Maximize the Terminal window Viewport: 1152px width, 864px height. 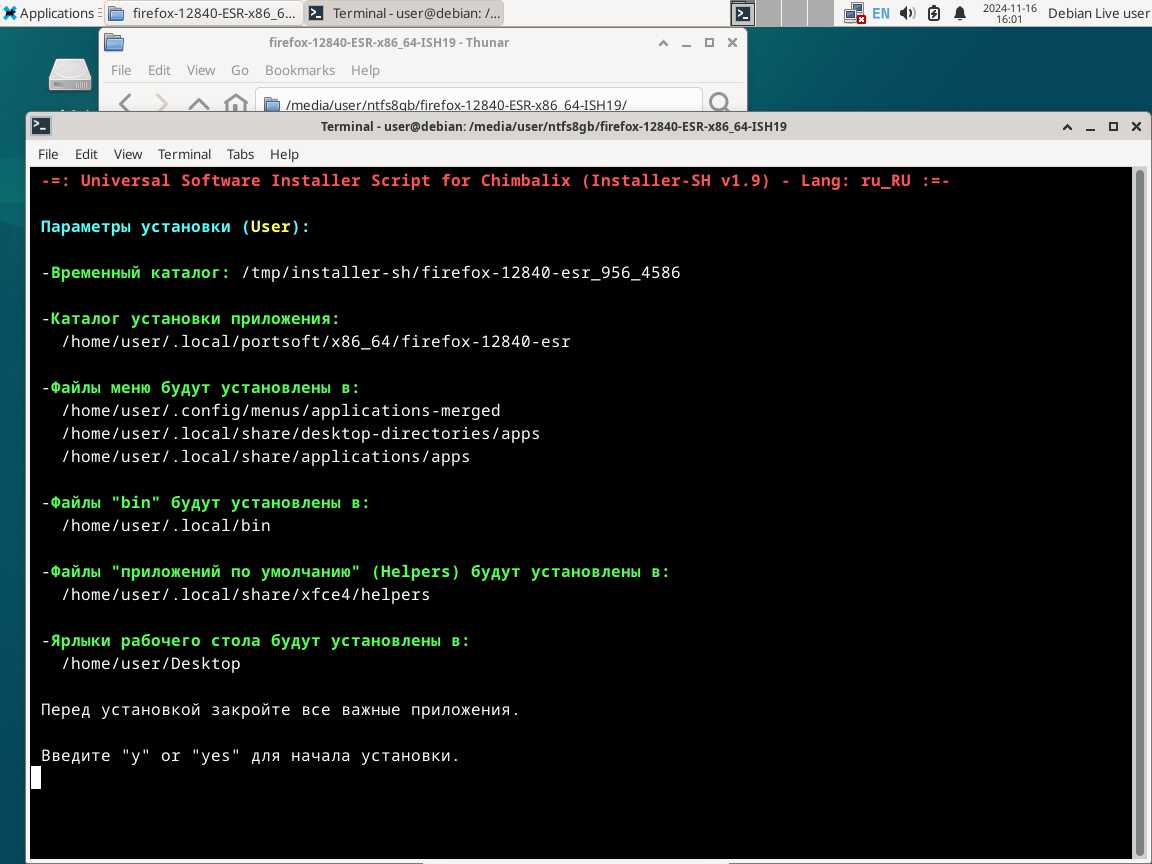(x=1113, y=126)
